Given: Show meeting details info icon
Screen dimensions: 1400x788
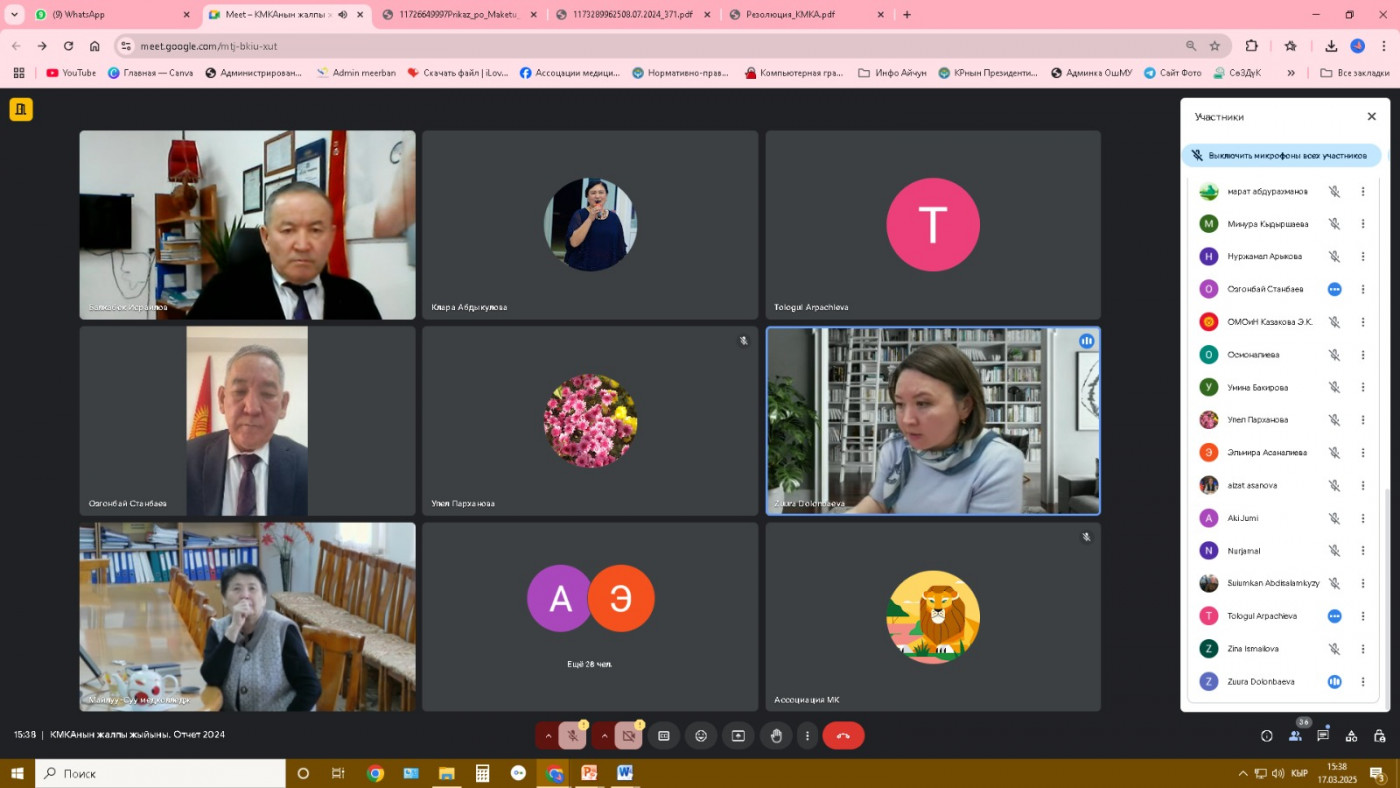Looking at the screenshot, I should (1267, 736).
